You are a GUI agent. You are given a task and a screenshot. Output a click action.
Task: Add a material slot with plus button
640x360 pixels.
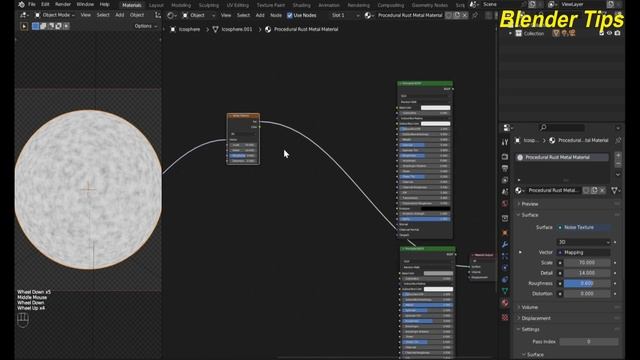618,156
